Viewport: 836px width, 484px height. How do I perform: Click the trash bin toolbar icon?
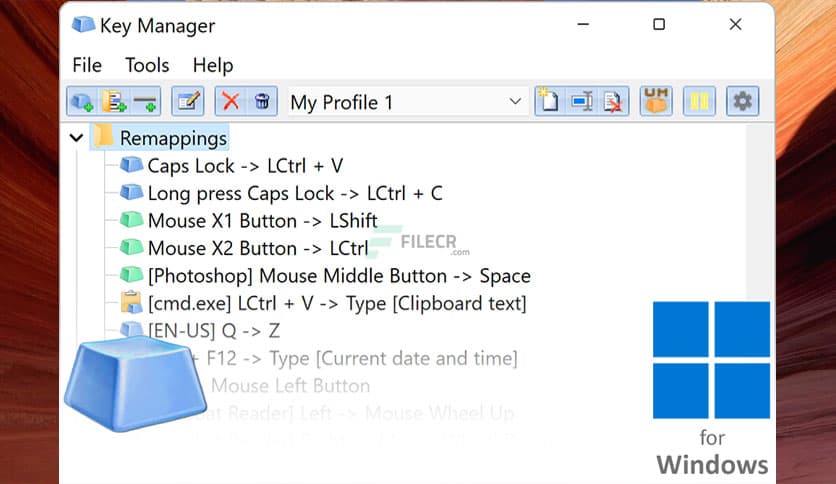(262, 101)
